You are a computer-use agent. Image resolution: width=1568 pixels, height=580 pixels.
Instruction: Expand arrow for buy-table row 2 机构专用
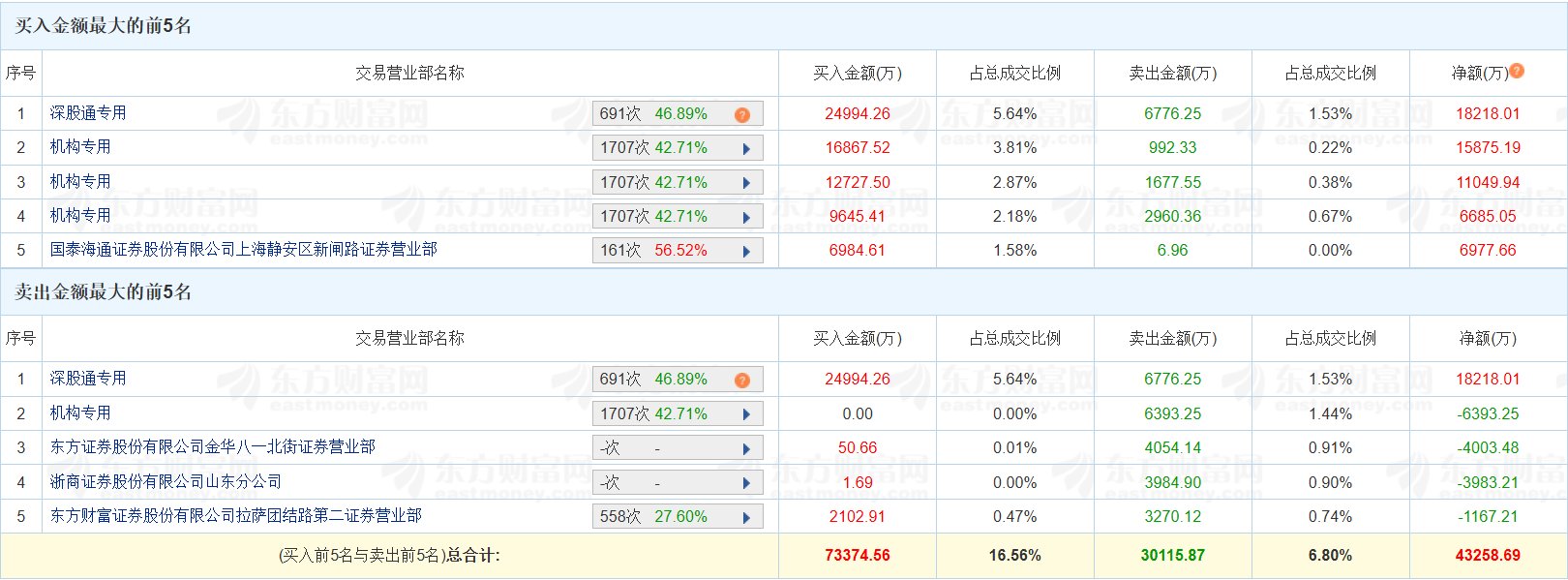tap(746, 149)
